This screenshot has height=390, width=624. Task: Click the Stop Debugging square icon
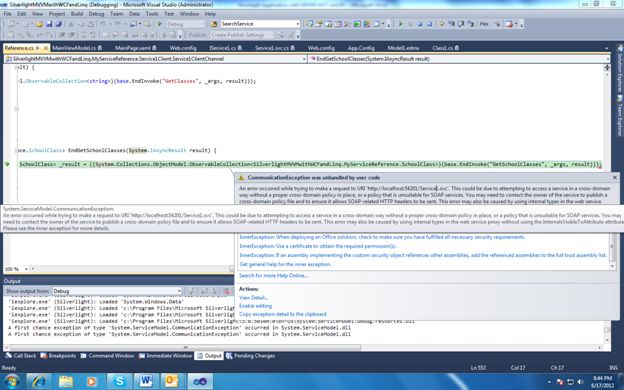coord(420,24)
